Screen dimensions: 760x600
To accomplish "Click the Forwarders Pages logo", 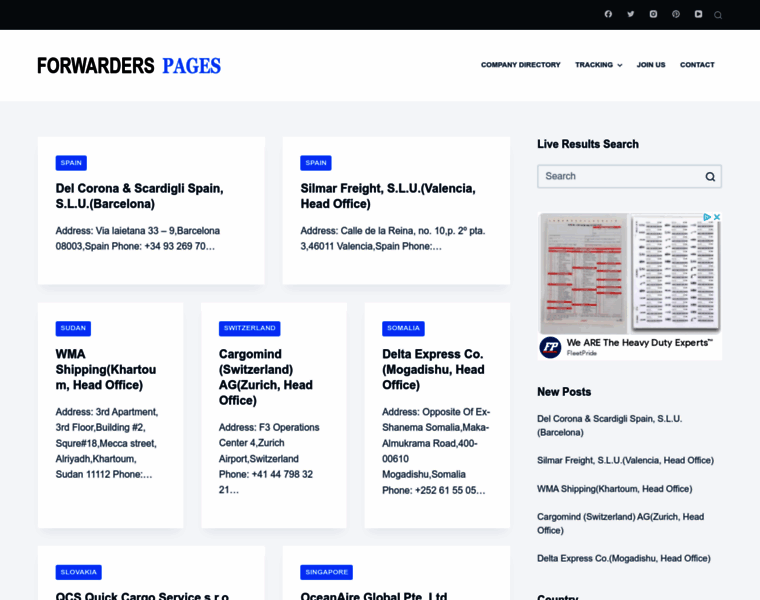I will pos(129,66).
